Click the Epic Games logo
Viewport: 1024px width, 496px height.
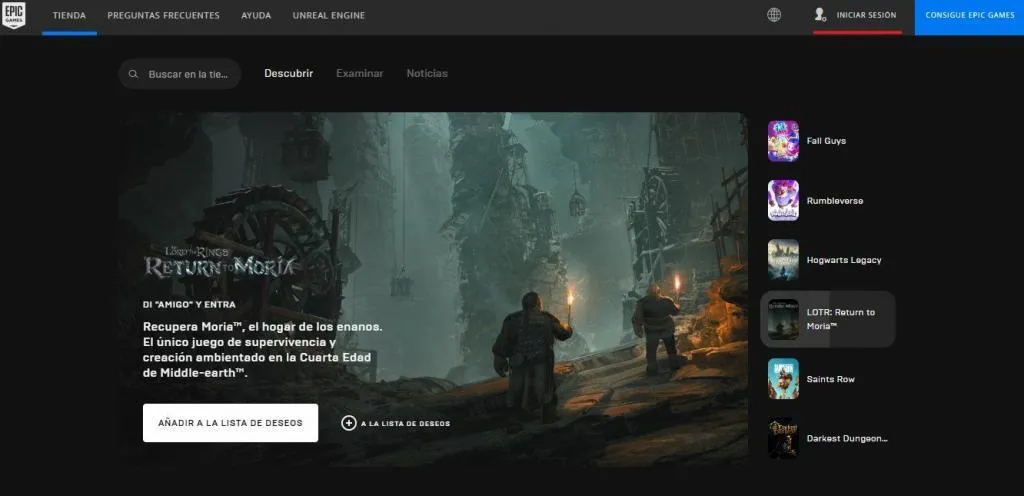tap(14, 16)
